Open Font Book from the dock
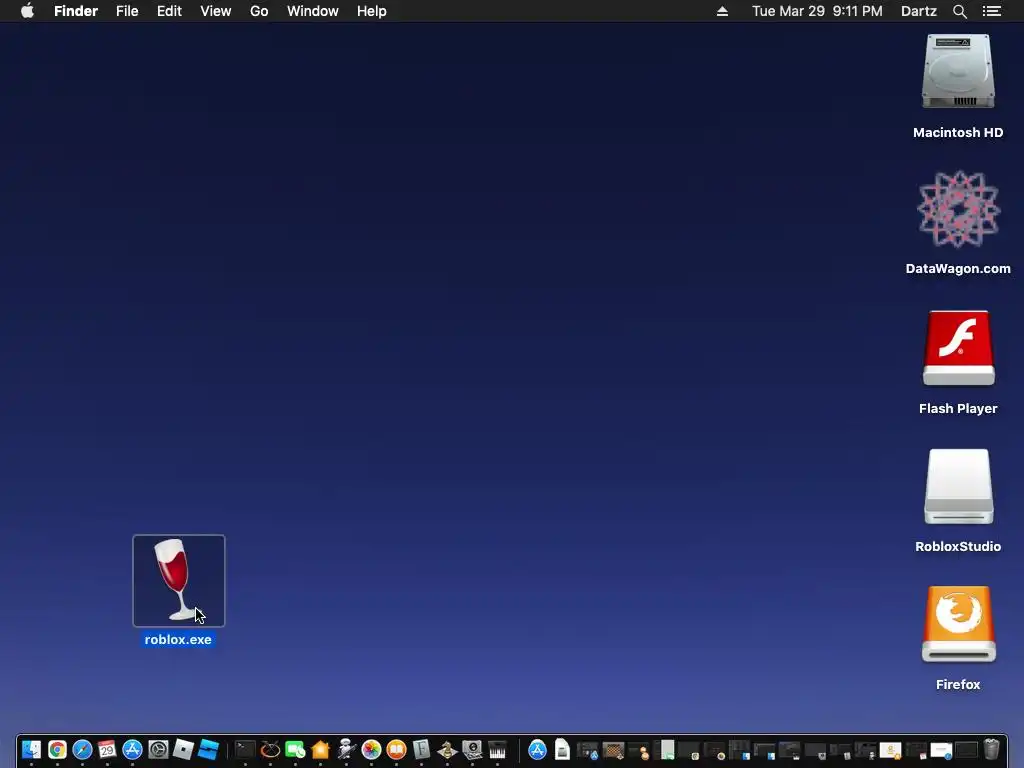 click(x=421, y=749)
